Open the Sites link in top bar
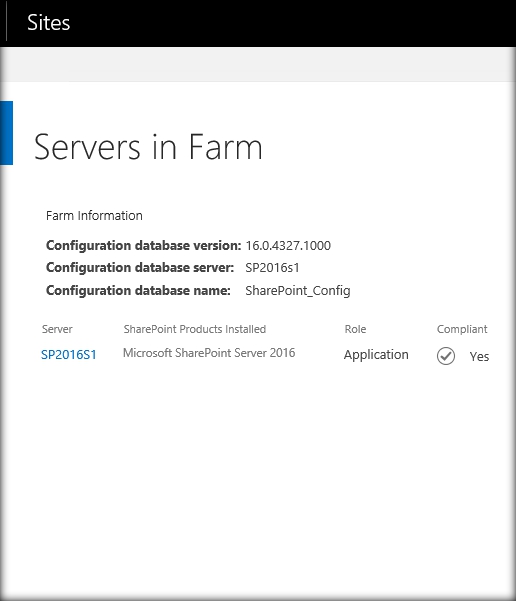Viewport: 516px width, 601px height. pyautogui.click(x=49, y=23)
